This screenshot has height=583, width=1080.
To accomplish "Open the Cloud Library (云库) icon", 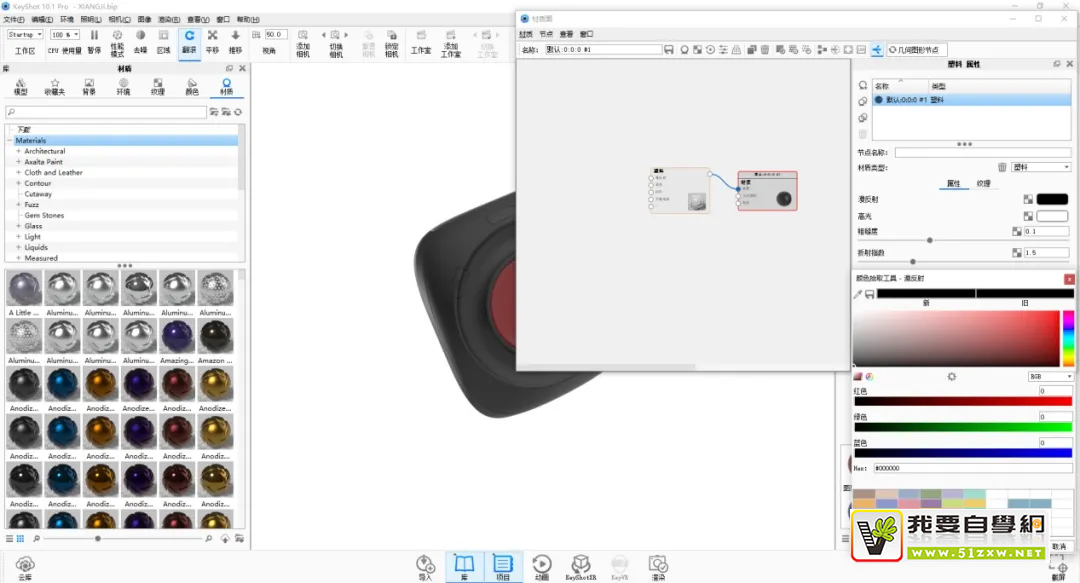I will (x=25, y=567).
